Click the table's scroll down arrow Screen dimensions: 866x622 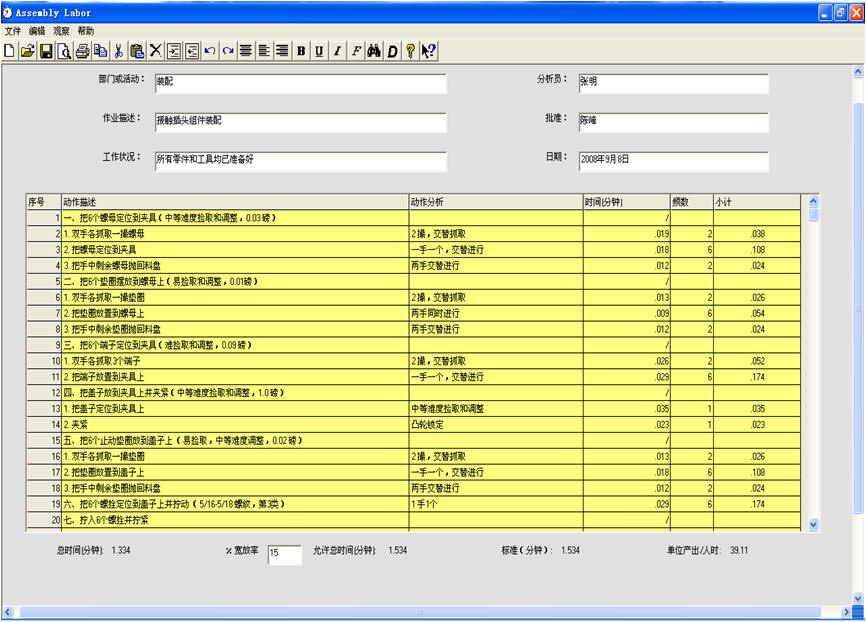tap(813, 523)
